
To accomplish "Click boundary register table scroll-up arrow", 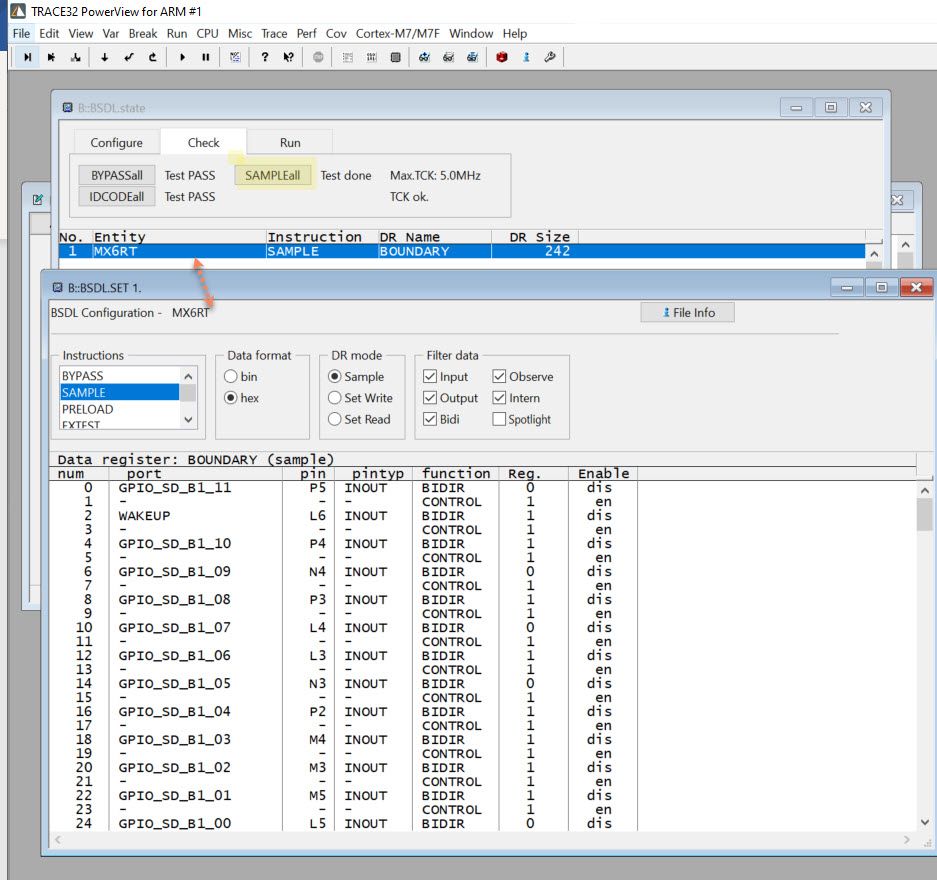I will pos(924,490).
